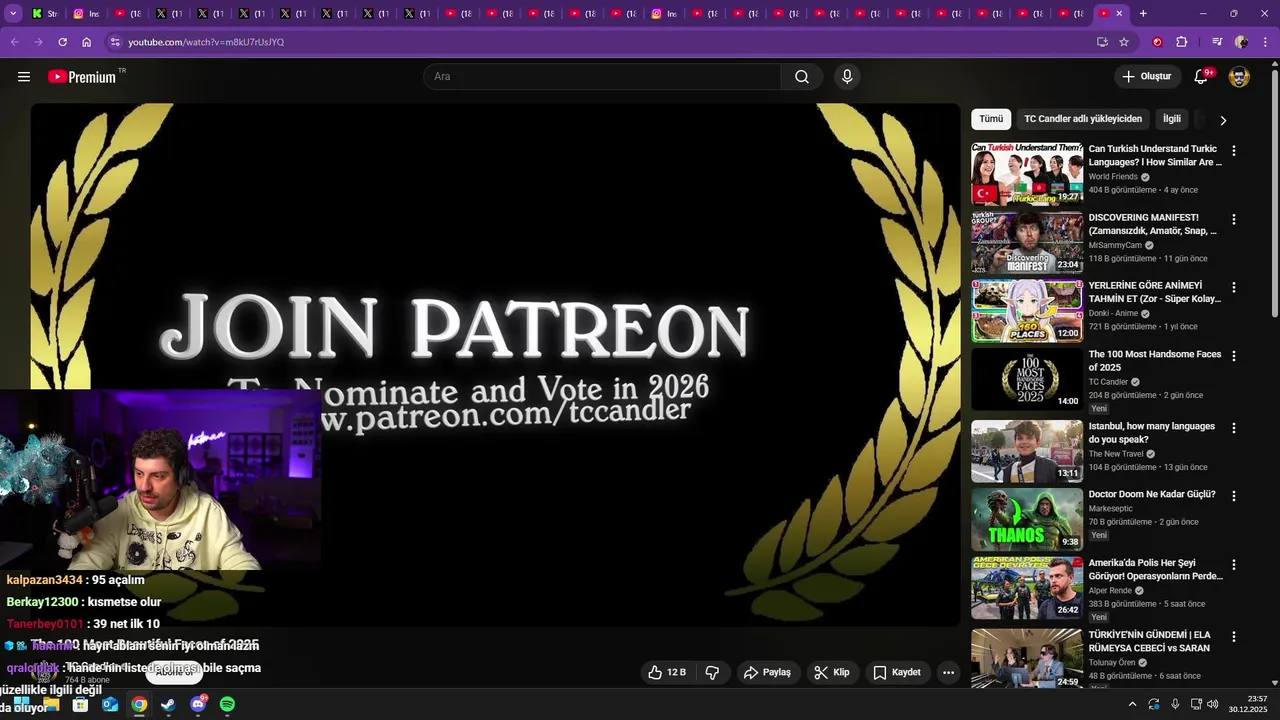Show hidden system tray icons
The image size is (1280, 720).
click(x=1132, y=704)
